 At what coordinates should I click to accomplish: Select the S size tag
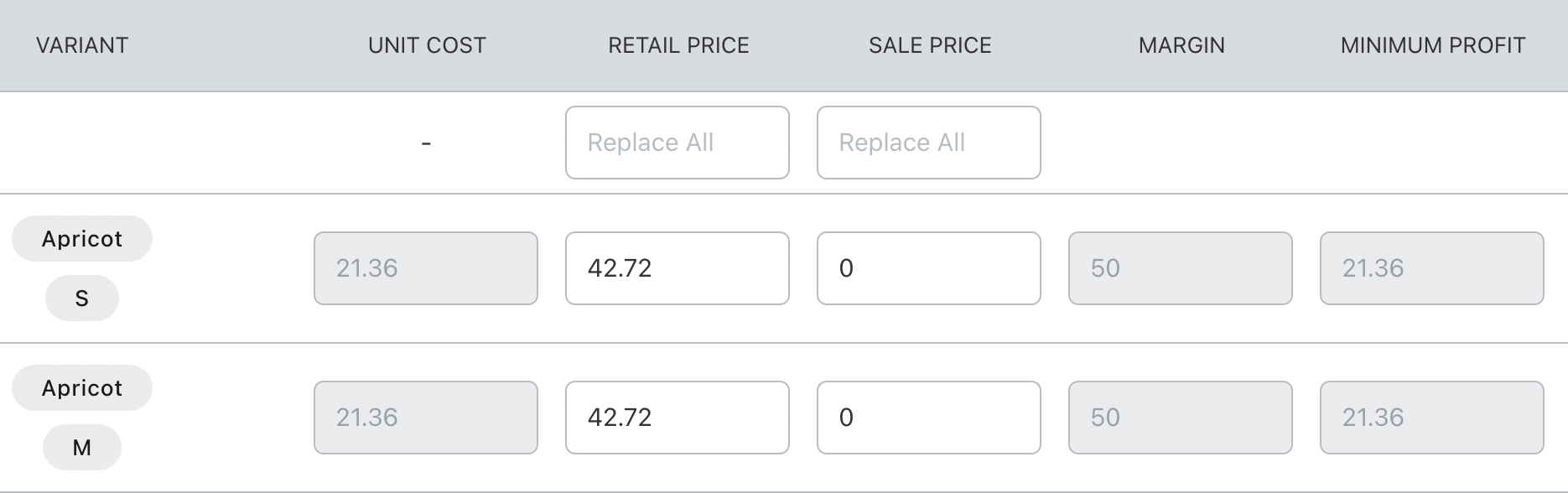pyautogui.click(x=81, y=298)
